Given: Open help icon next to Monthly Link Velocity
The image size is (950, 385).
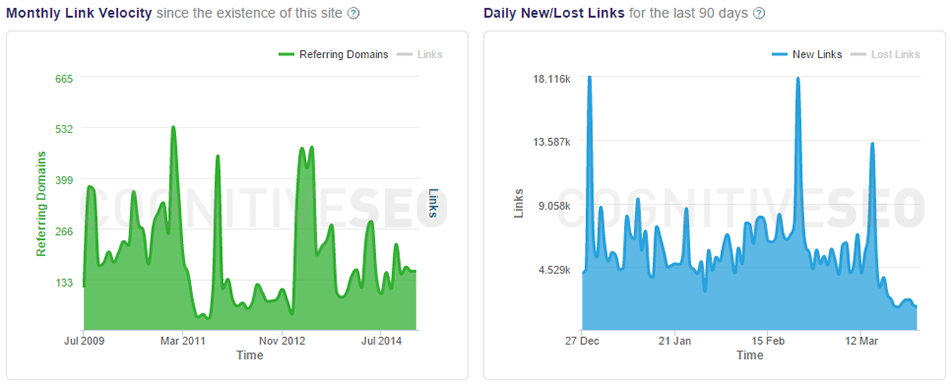Looking at the screenshot, I should tap(354, 14).
